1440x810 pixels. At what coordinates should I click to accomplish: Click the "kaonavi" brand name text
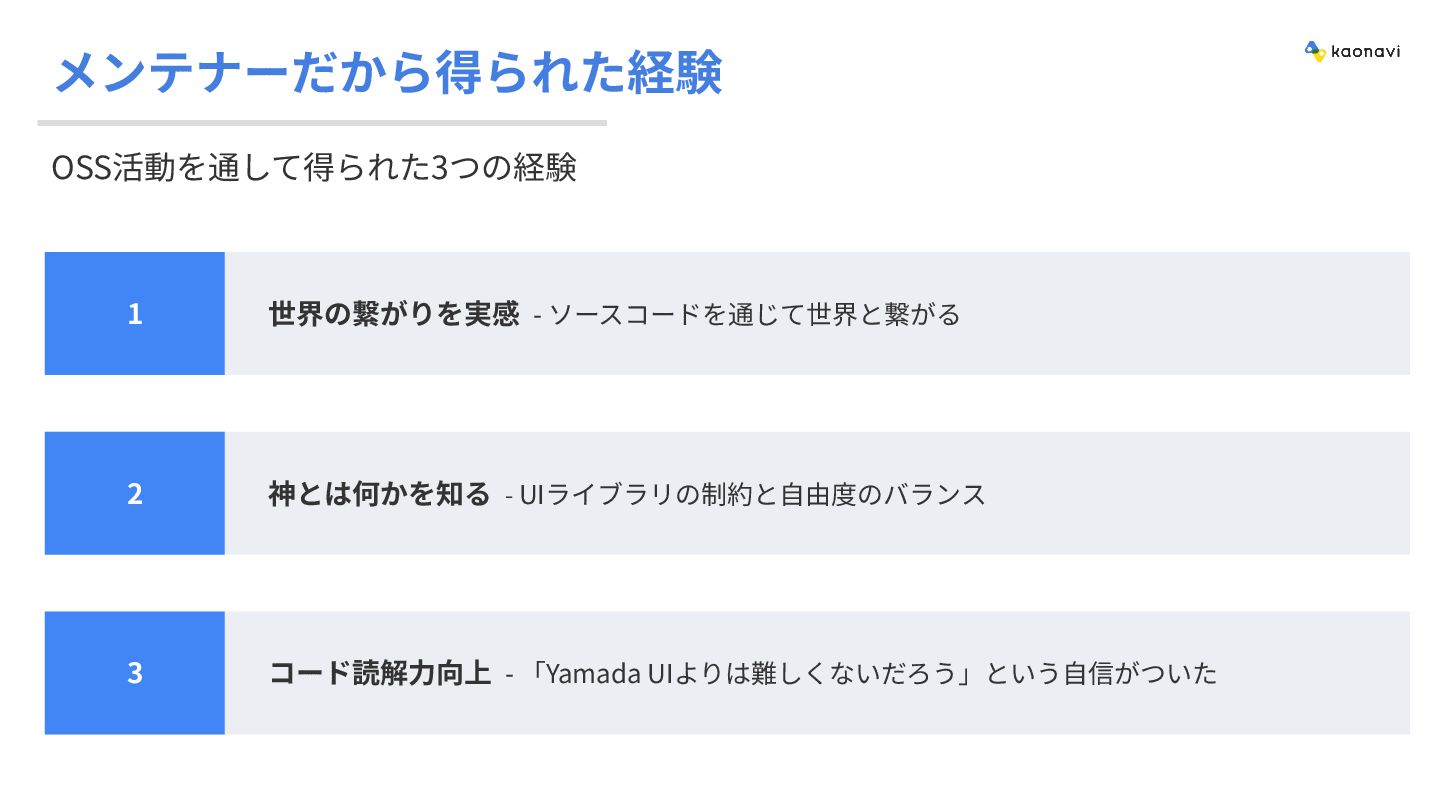pyautogui.click(x=1365, y=52)
